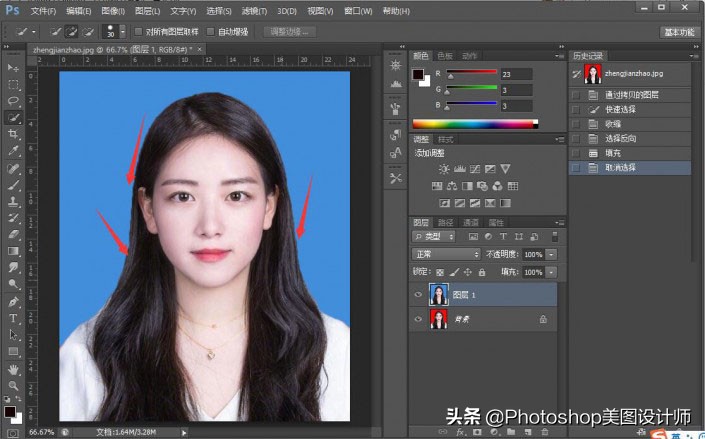
Task: Select the Quick Selection tool in the toolbox
Action: click(x=14, y=117)
